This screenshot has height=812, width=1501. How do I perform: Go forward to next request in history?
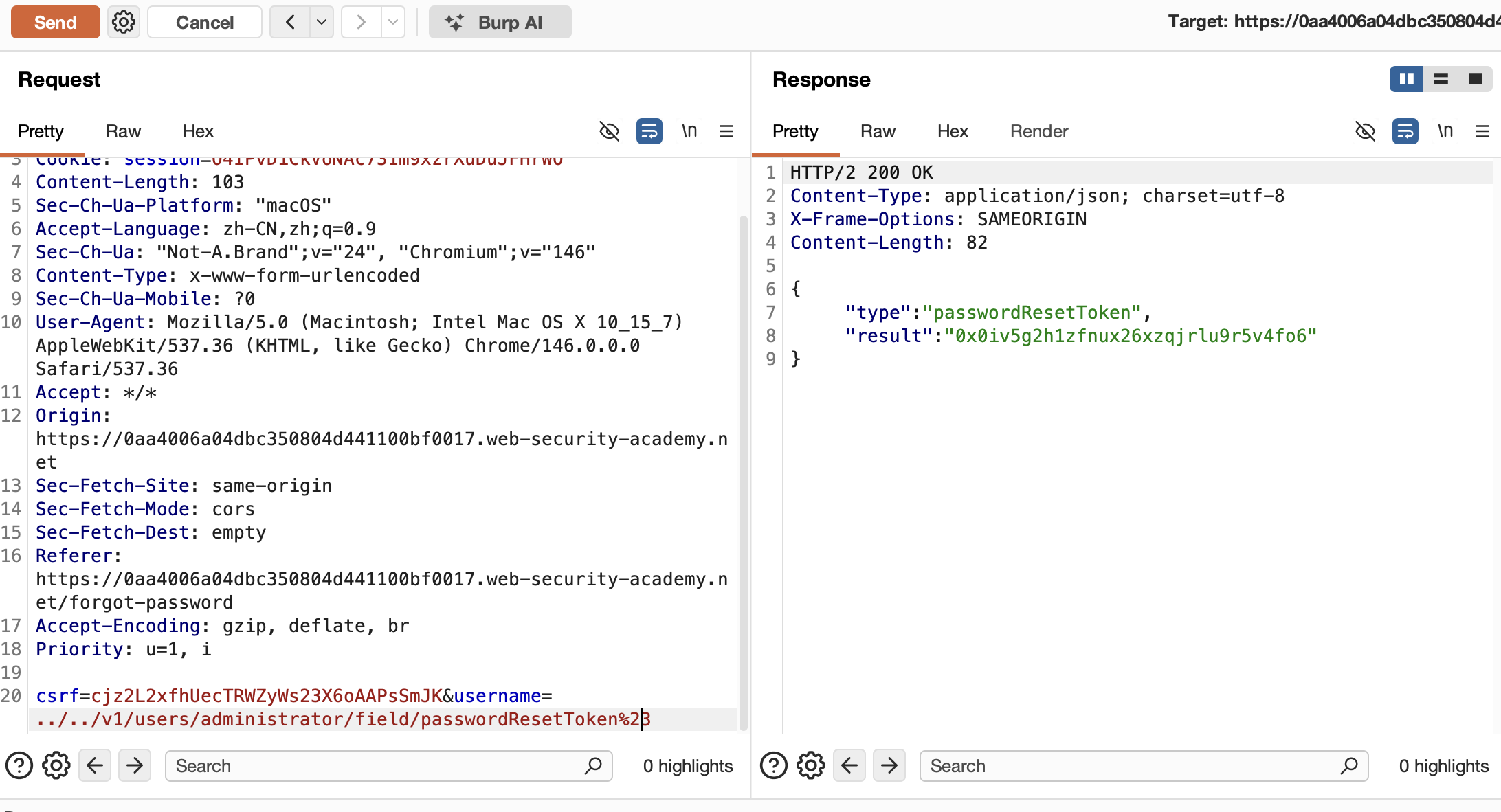[x=361, y=23]
